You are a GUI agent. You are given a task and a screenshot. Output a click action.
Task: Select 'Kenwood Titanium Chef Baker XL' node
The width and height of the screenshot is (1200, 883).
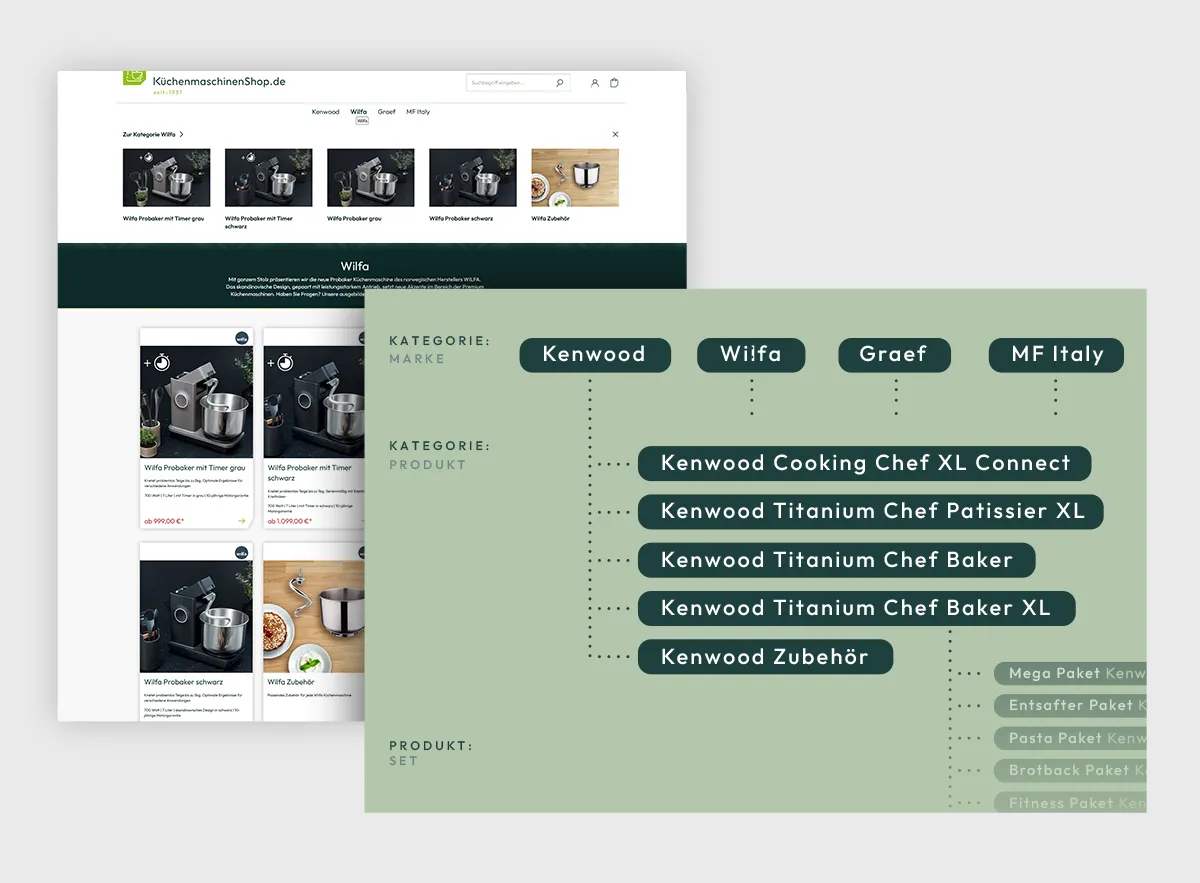[857, 609]
